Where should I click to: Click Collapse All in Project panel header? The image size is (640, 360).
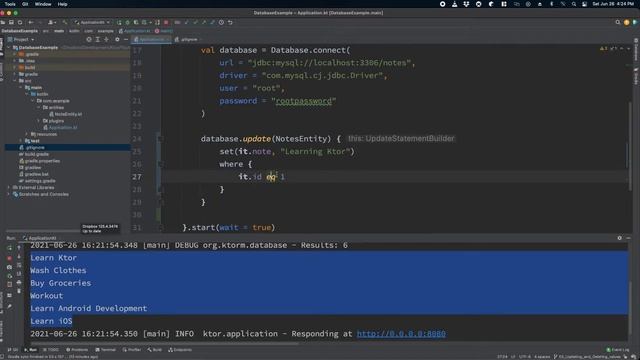point(107,40)
